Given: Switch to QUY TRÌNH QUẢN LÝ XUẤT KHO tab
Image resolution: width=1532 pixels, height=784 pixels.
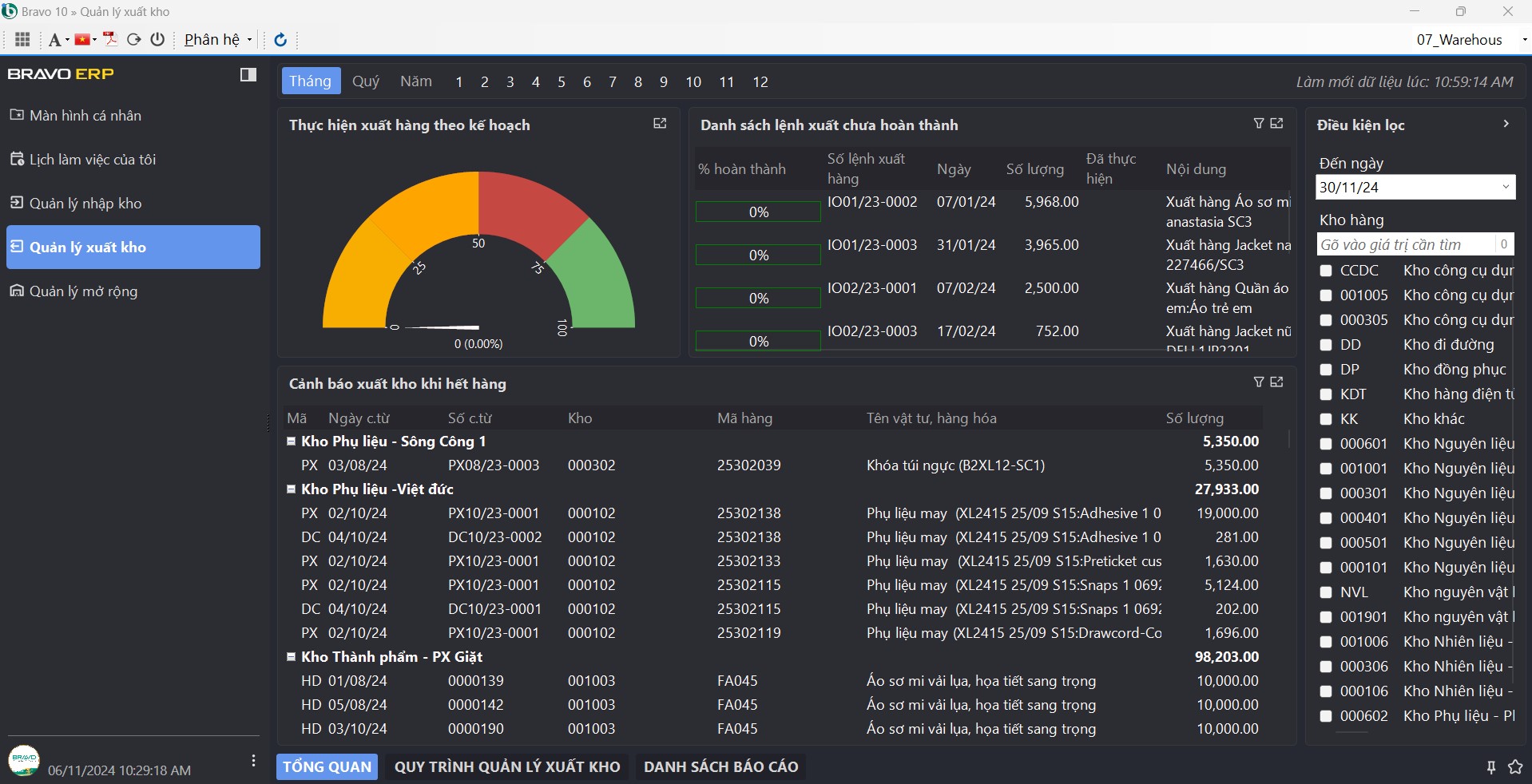Looking at the screenshot, I should coord(507,767).
